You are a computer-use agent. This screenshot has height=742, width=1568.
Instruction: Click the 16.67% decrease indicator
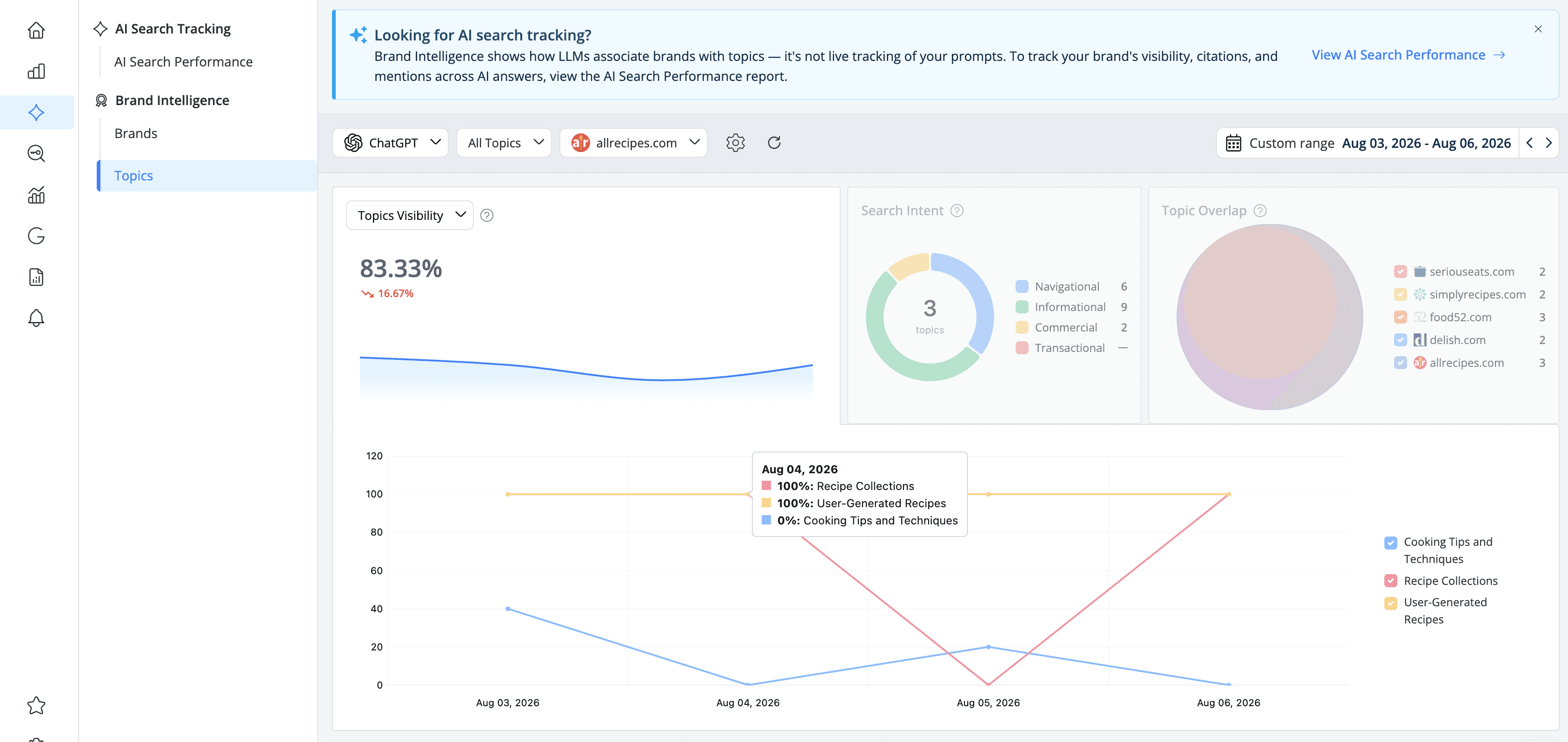tap(388, 293)
